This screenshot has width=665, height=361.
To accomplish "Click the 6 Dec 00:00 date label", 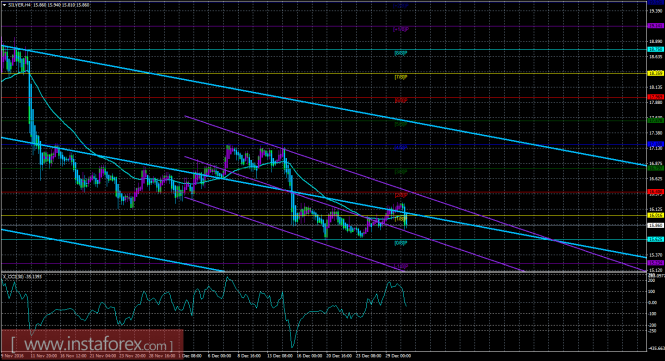I will pos(219,356).
